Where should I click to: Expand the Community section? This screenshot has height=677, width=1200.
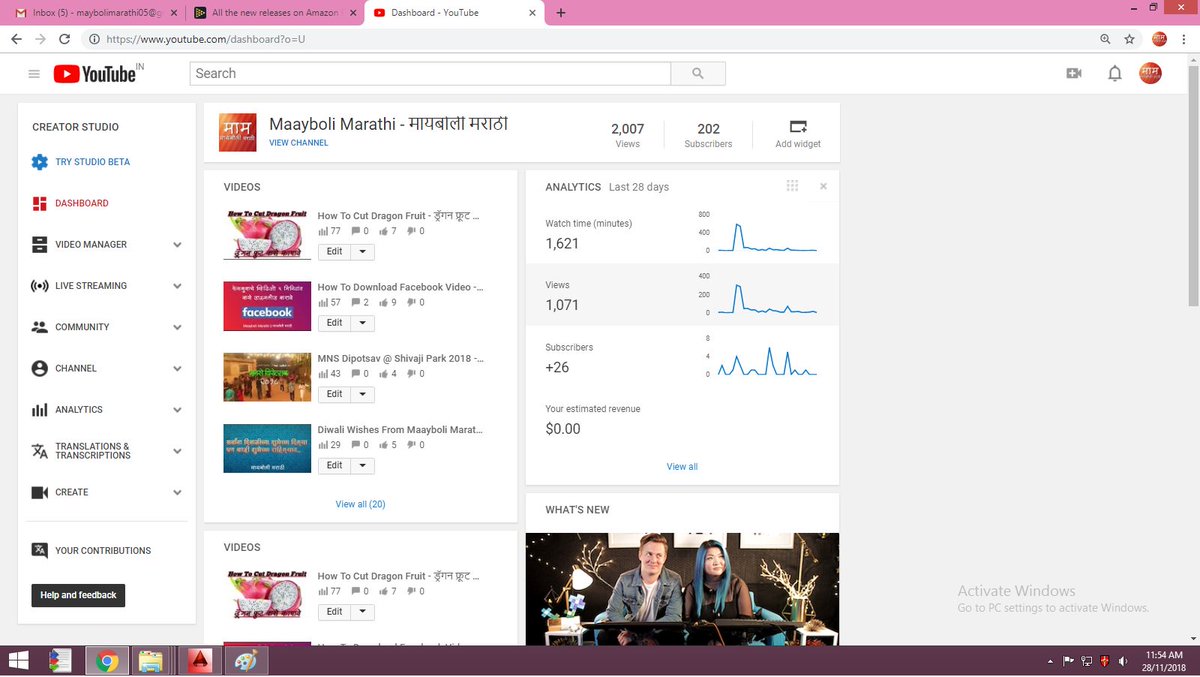click(x=177, y=327)
